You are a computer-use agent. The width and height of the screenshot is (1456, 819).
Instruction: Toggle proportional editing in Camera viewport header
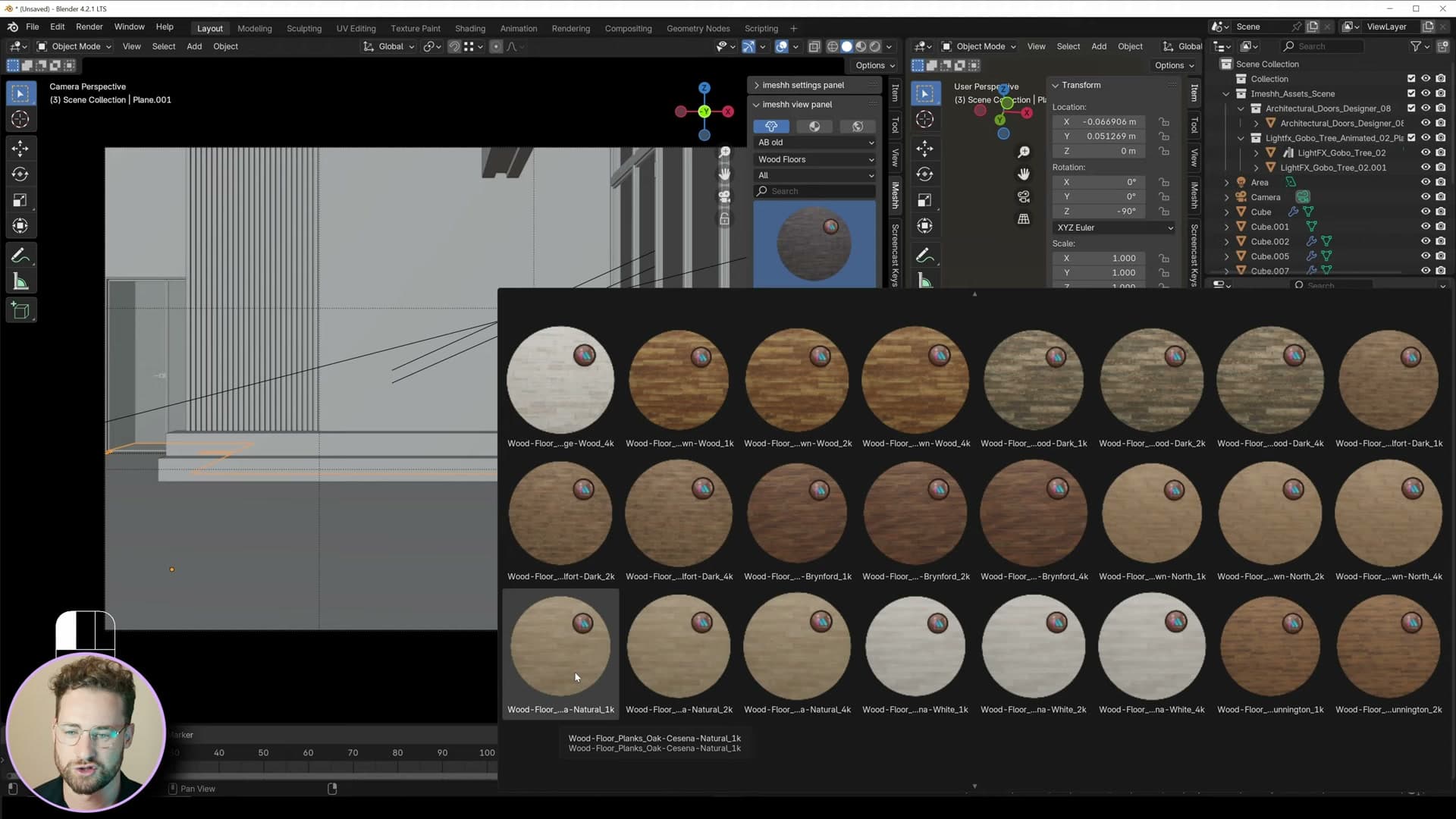pos(496,46)
